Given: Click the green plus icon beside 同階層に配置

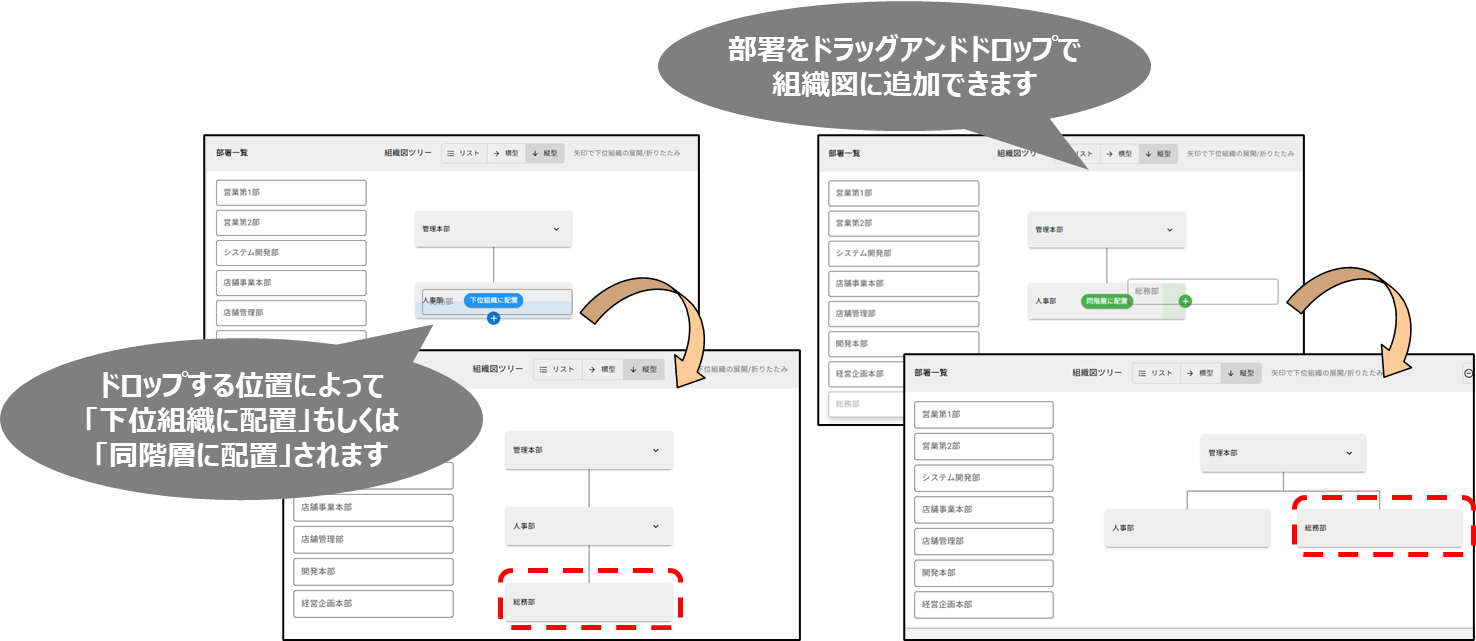Looking at the screenshot, I should coord(1185,300).
